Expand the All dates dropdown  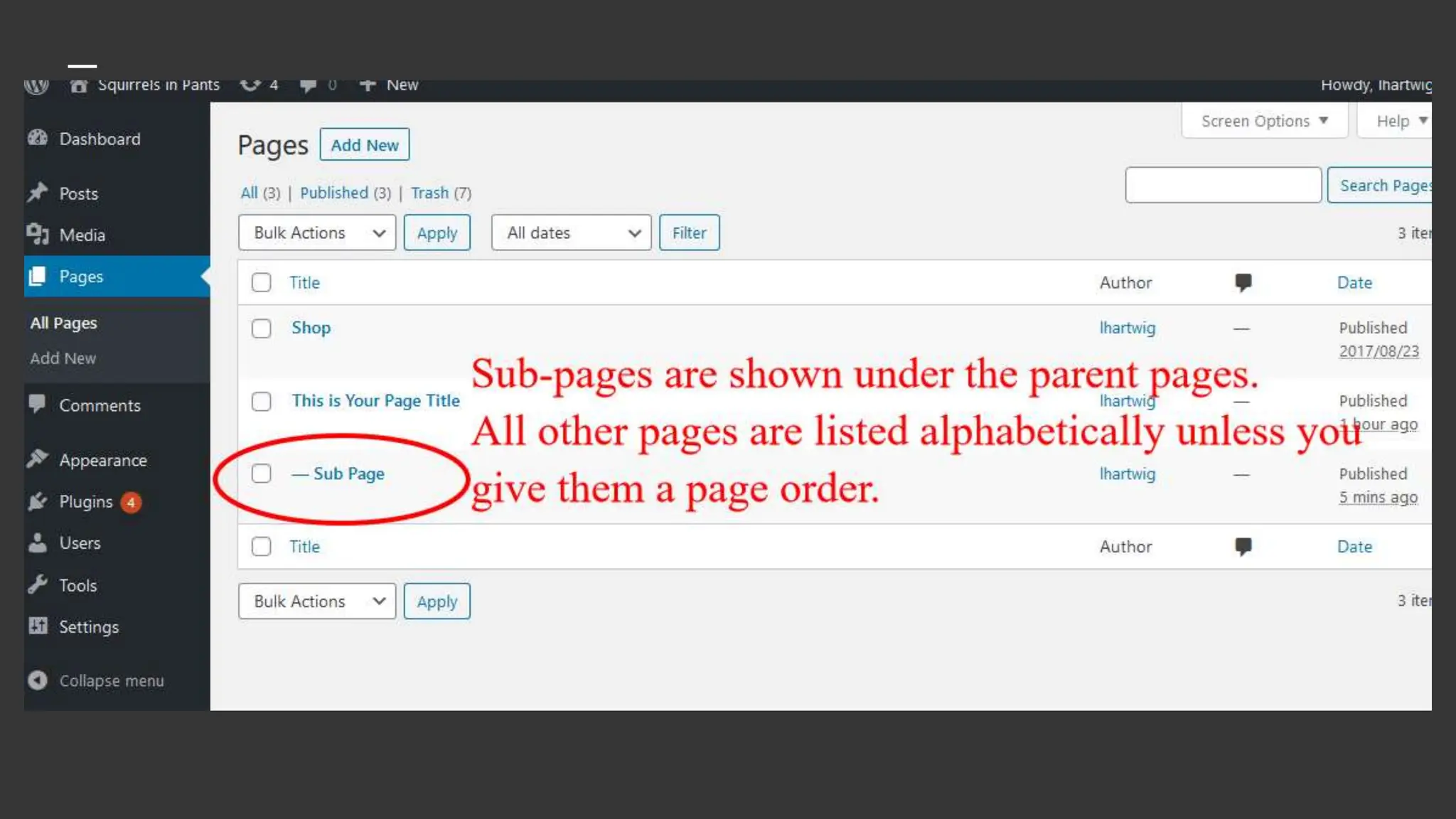[x=571, y=232]
